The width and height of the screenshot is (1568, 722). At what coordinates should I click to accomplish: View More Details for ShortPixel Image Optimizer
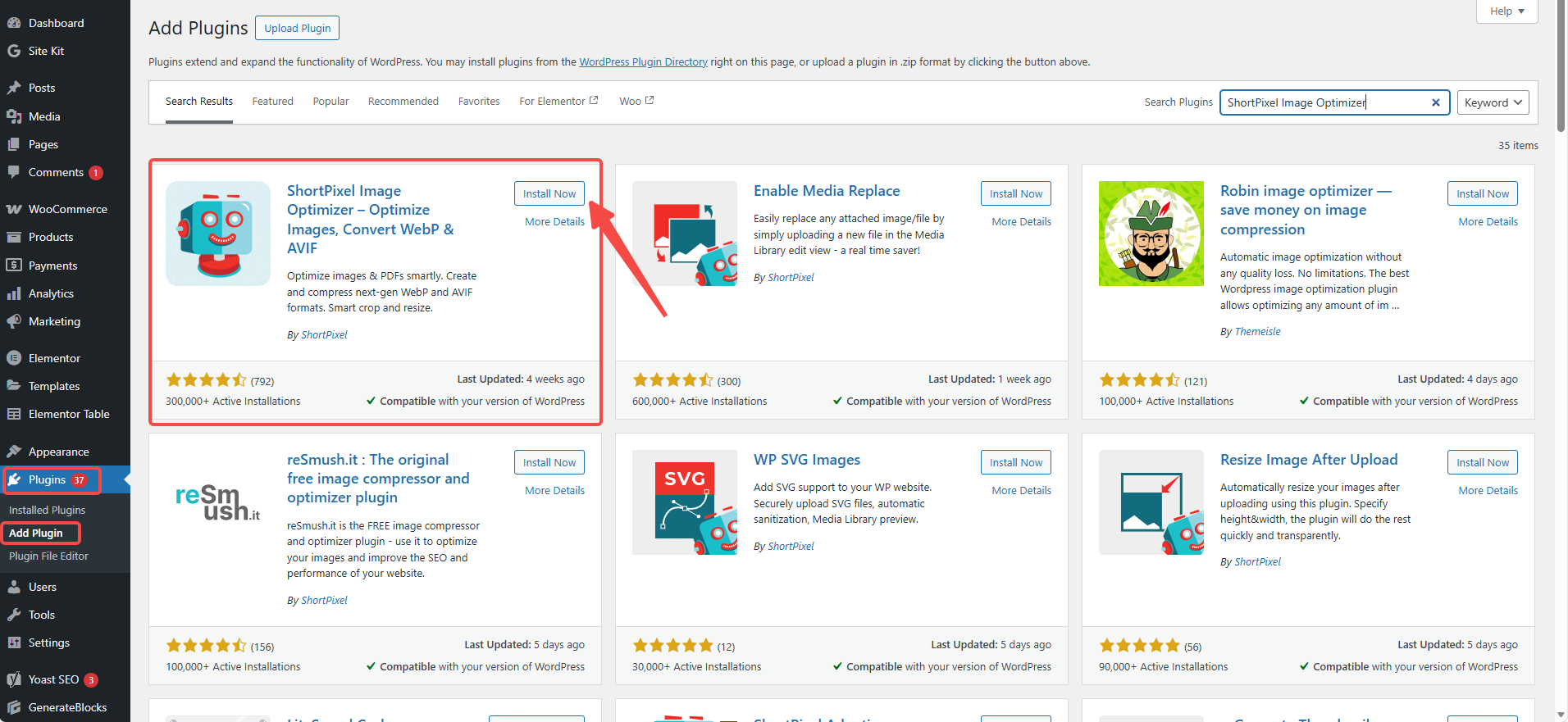tap(554, 222)
